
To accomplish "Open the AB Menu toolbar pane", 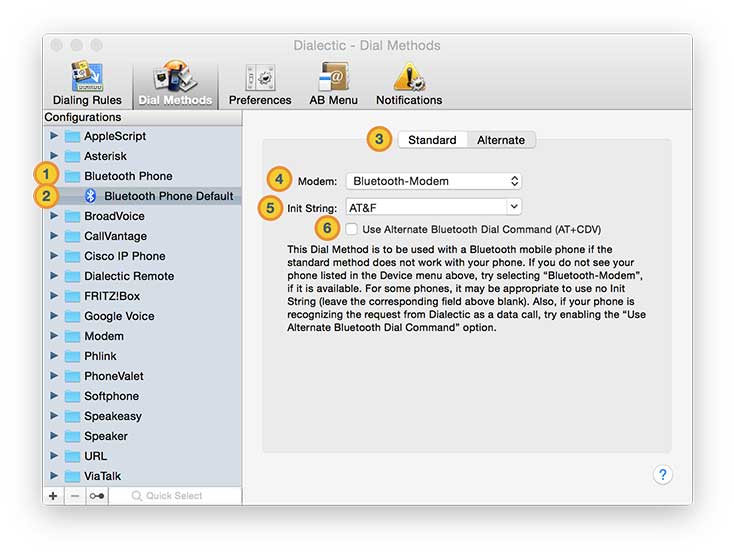I will pos(333,83).
